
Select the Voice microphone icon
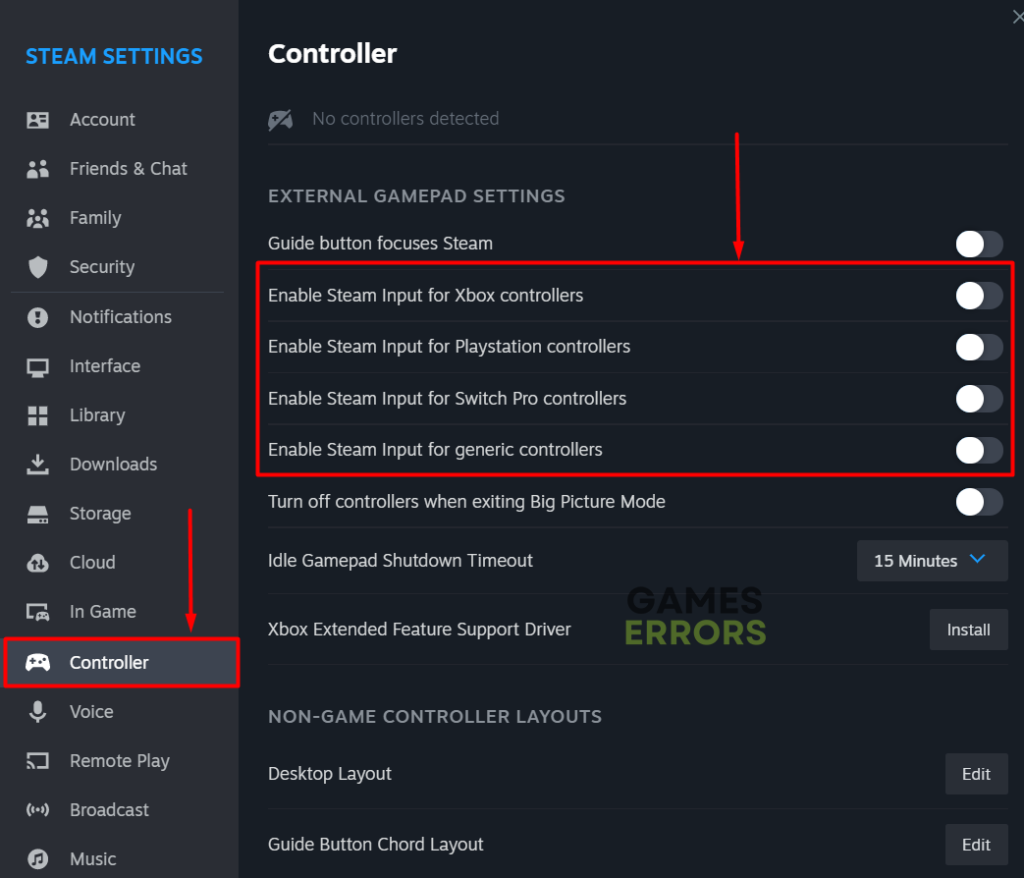pos(39,711)
